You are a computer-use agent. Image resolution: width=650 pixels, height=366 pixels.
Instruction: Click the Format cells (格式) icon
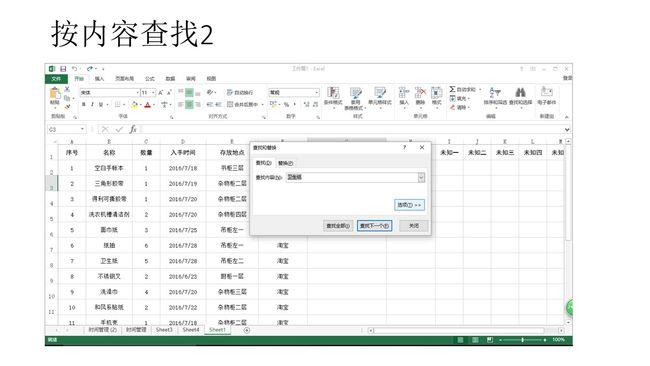click(437, 93)
